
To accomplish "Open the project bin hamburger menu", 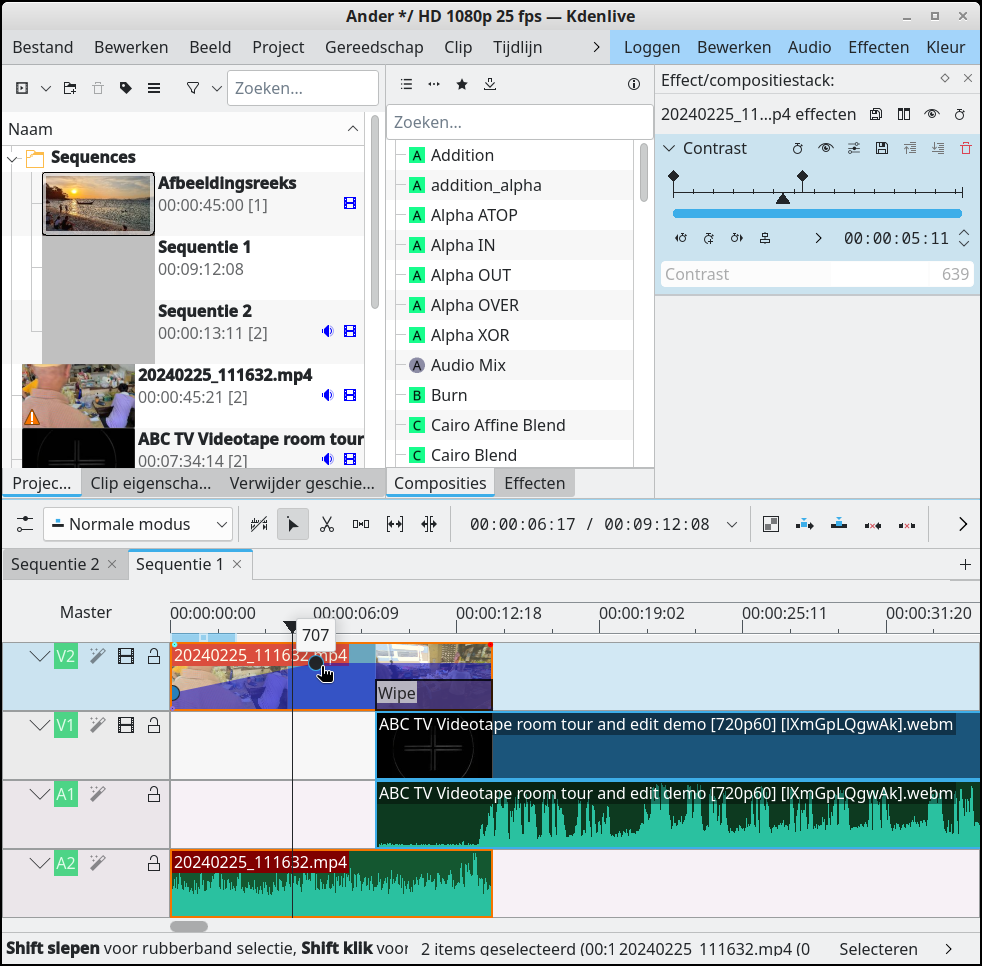I will (154, 88).
